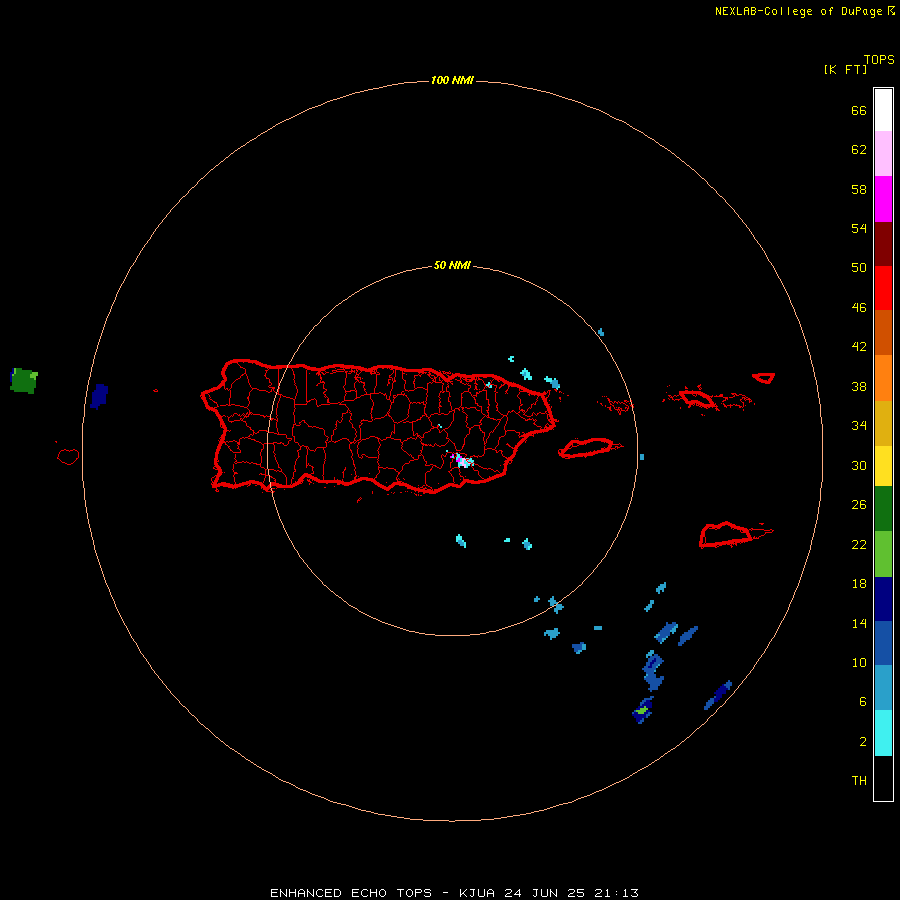The height and width of the screenshot is (900, 900).
Task: Pick the dark orange legend swatch
Action: (883, 332)
